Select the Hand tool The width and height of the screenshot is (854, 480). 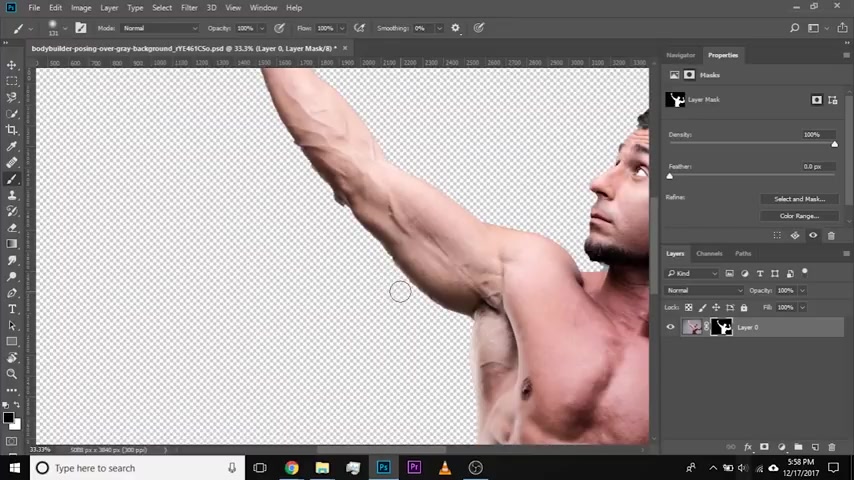tap(11, 358)
